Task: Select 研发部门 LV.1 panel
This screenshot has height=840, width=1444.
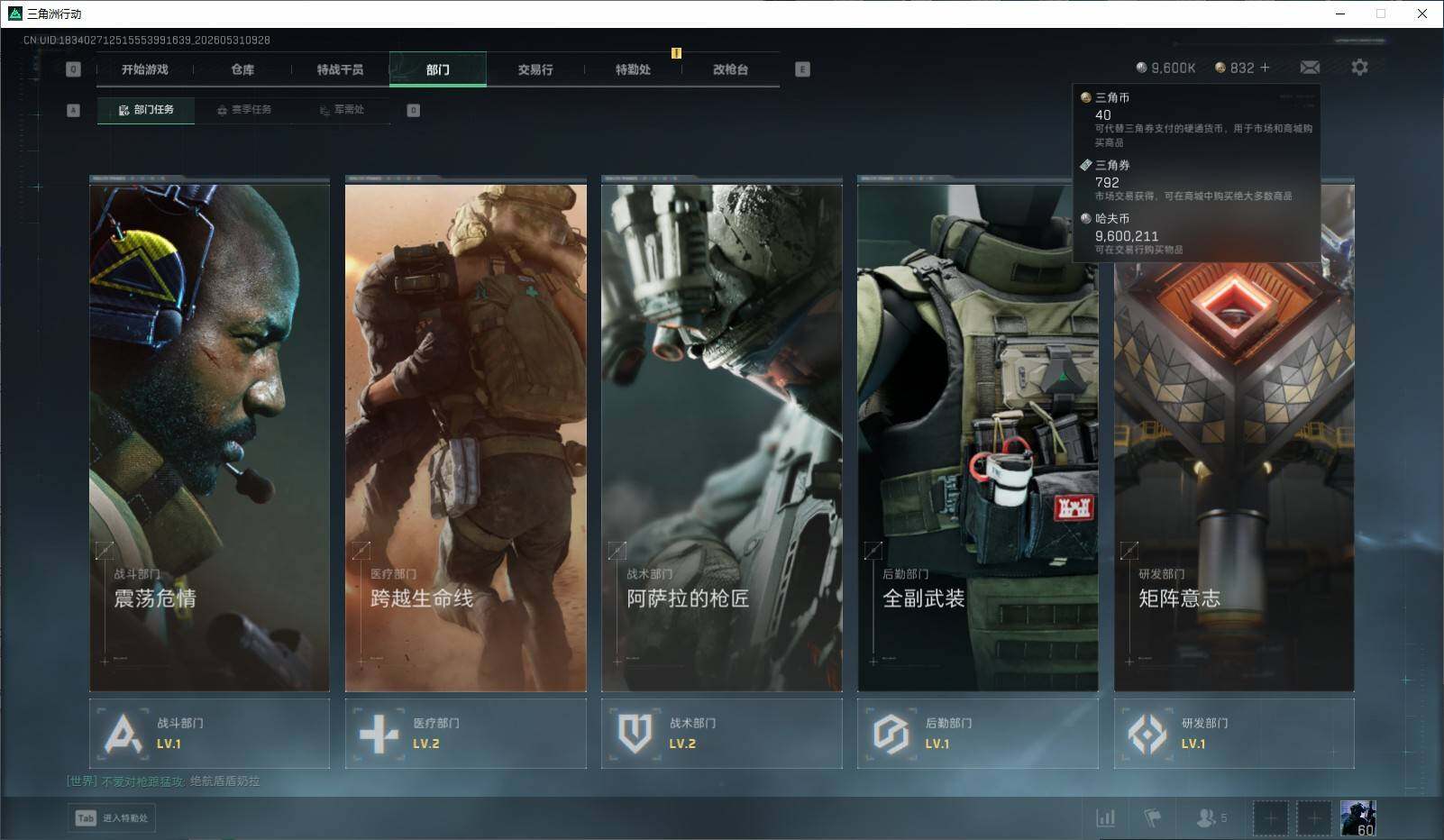Action: [1234, 734]
